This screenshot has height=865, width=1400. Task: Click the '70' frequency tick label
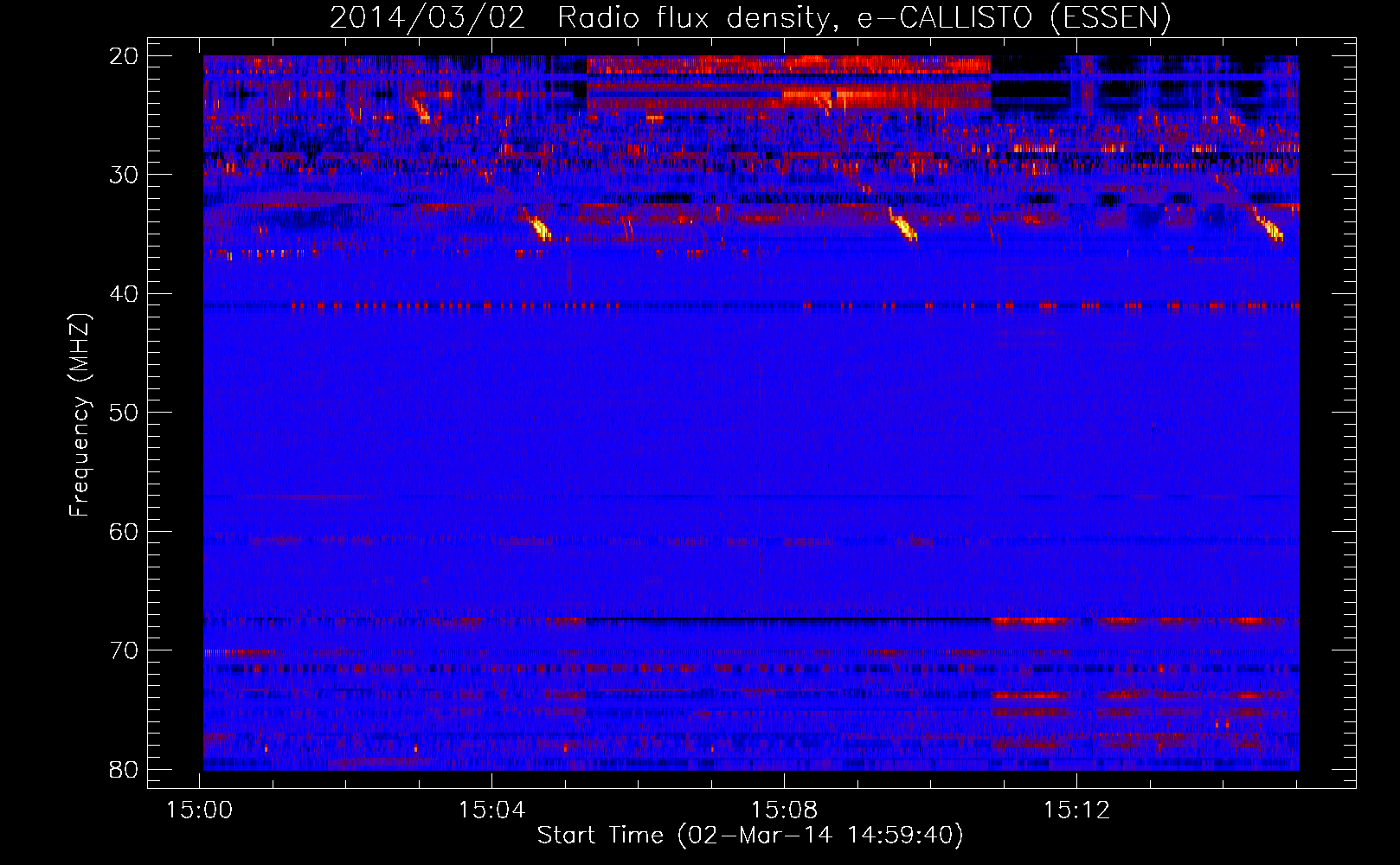(125, 650)
